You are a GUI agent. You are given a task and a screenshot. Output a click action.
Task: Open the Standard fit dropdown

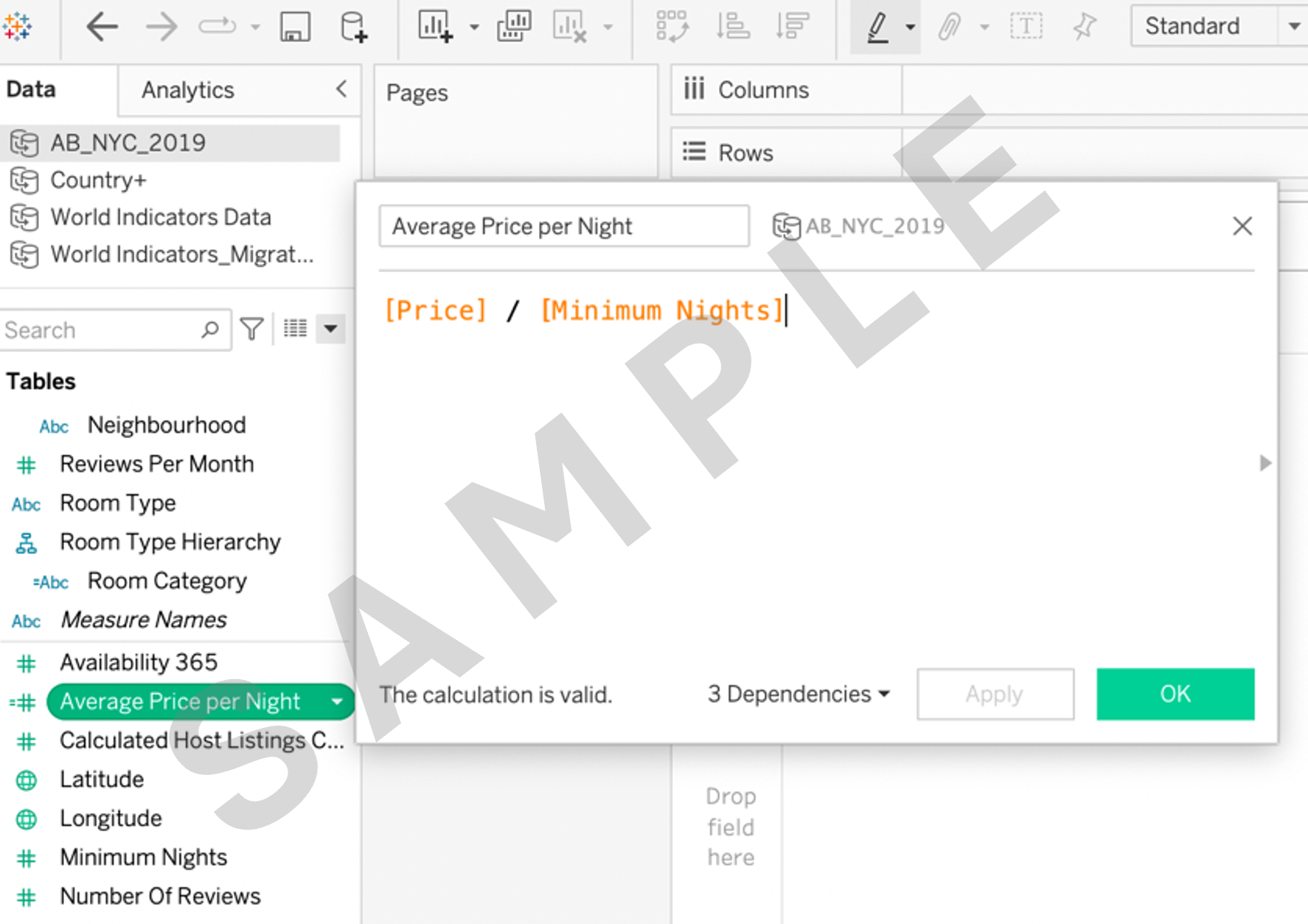point(1293,27)
